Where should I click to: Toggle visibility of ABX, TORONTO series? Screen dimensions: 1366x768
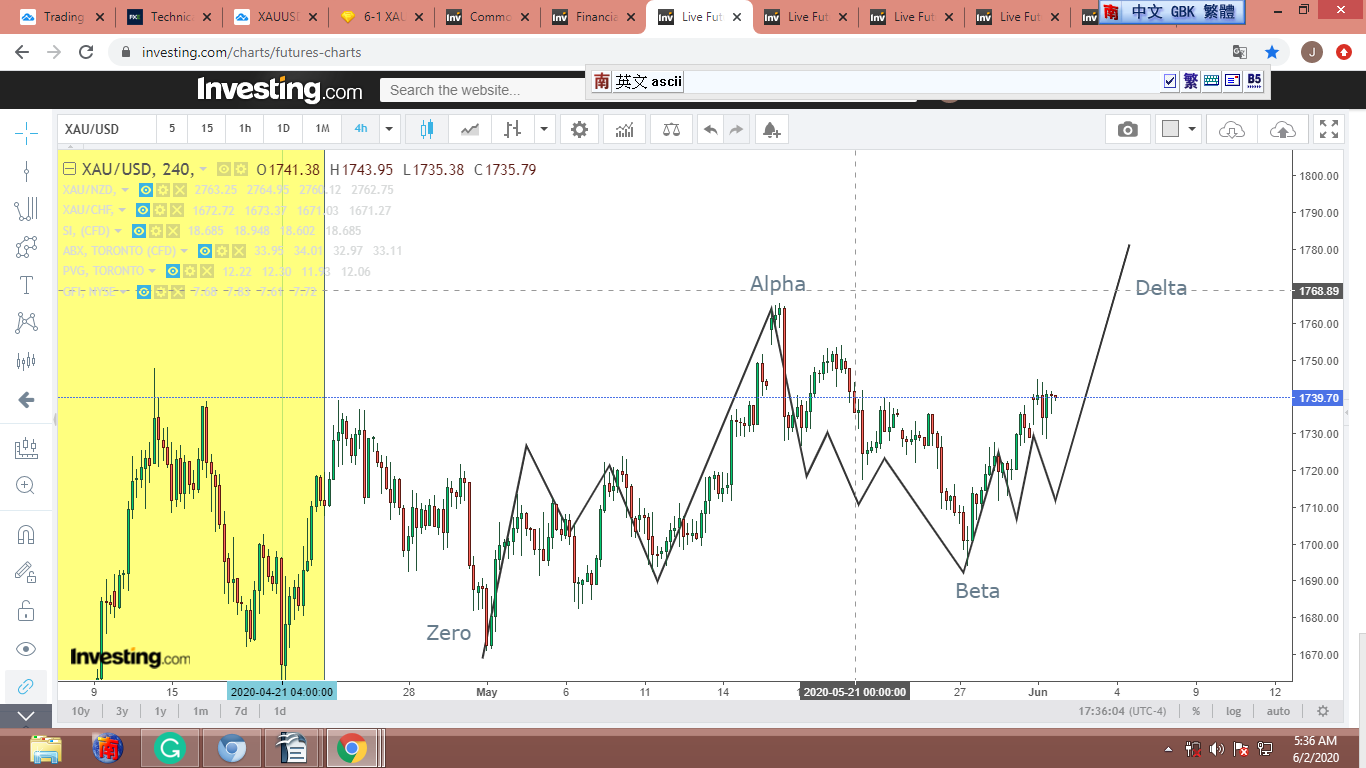[x=205, y=251]
